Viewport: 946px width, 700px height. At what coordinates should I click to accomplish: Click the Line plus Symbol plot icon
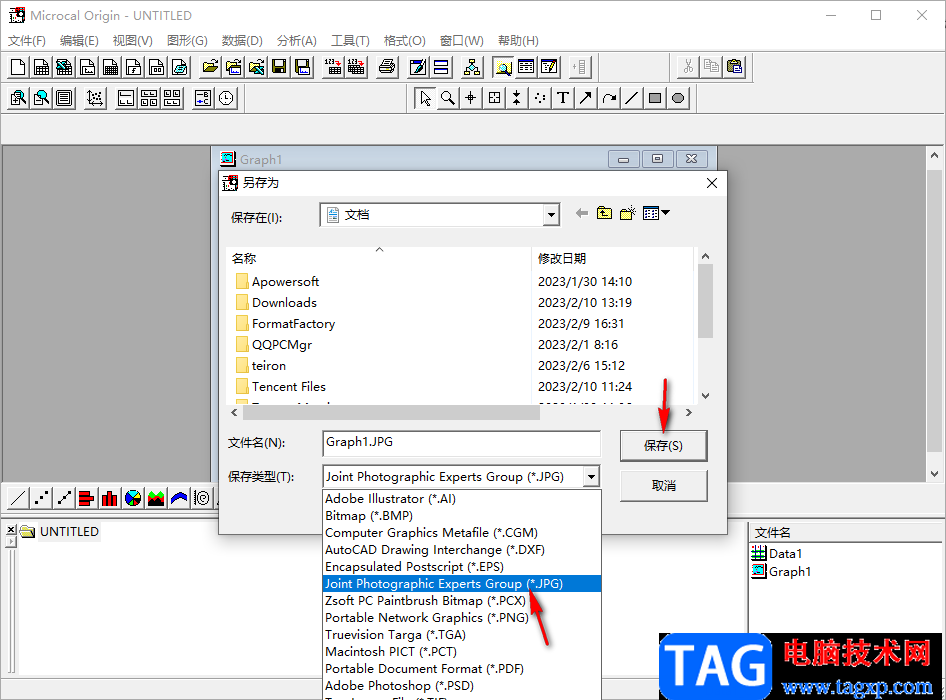coord(64,498)
